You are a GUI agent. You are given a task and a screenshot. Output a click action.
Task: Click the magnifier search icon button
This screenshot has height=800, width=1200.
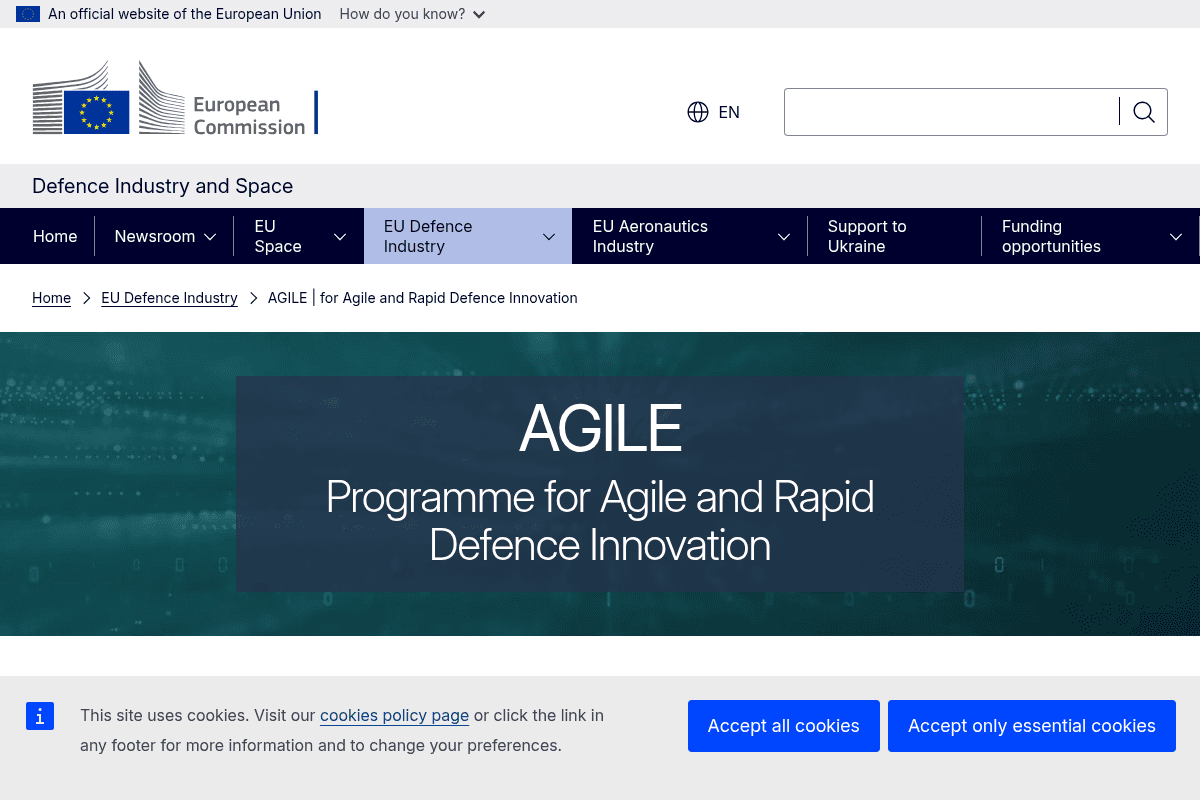coord(1144,112)
